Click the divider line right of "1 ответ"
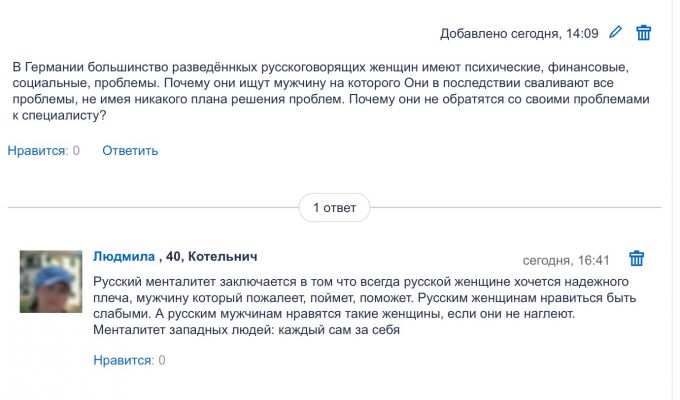Screen dimensions: 680x400 [516, 207]
